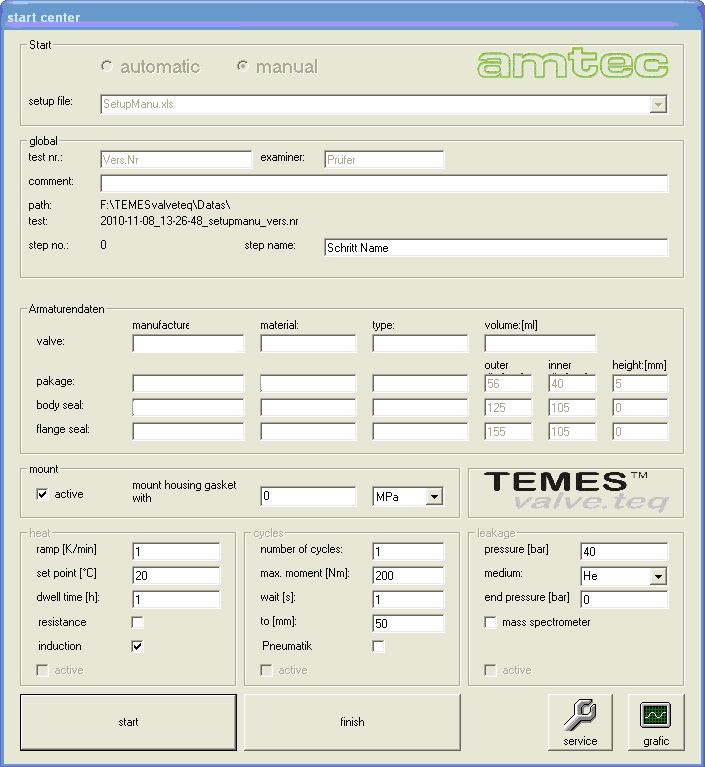The height and width of the screenshot is (767, 705).
Task: Focus the test nr. field
Action: (x=176, y=159)
